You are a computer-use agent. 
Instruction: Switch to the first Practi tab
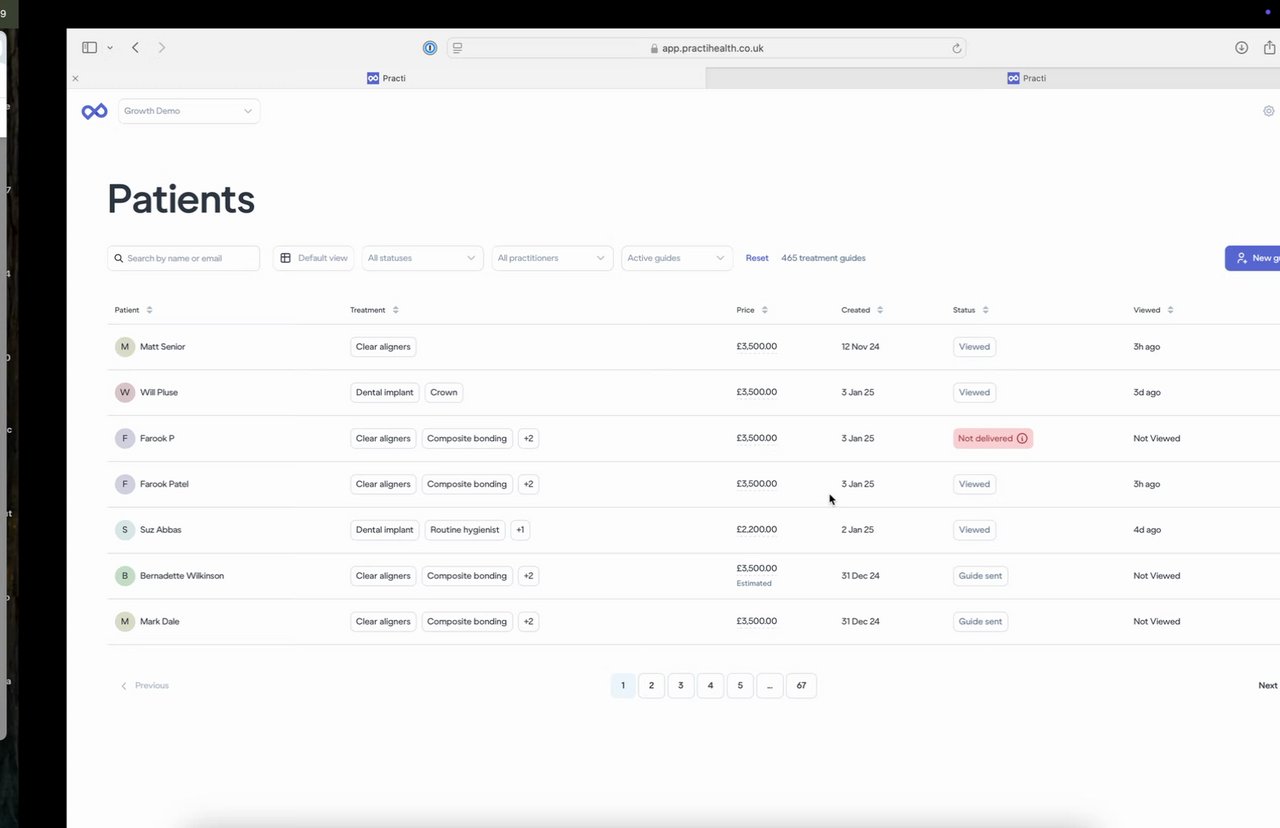pos(386,78)
